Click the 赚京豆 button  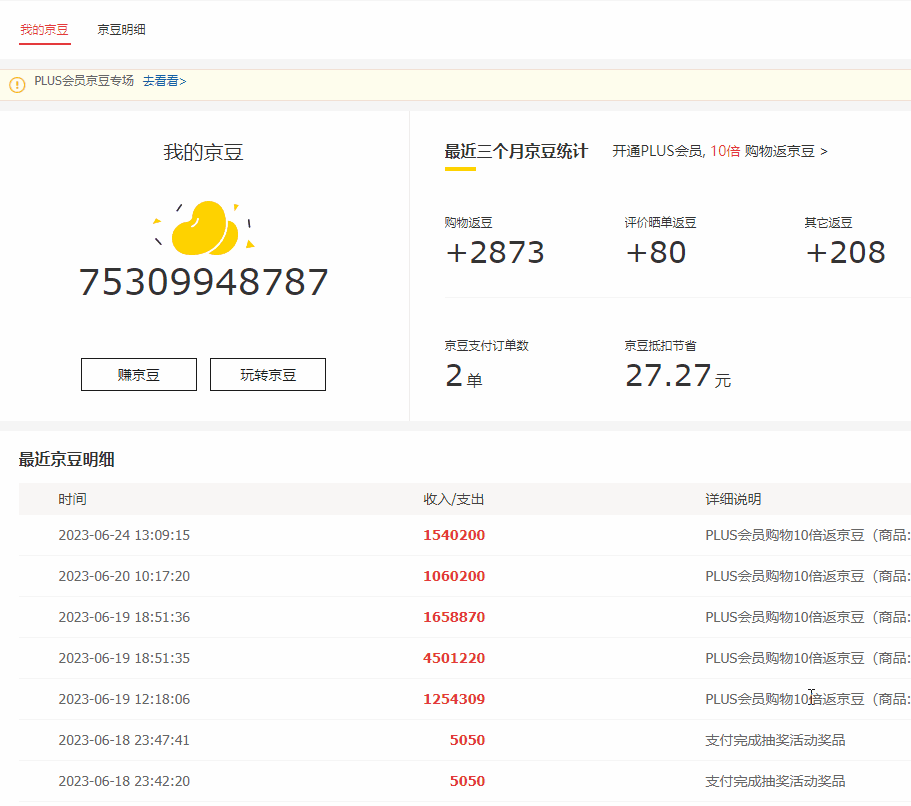pyautogui.click(x=139, y=374)
